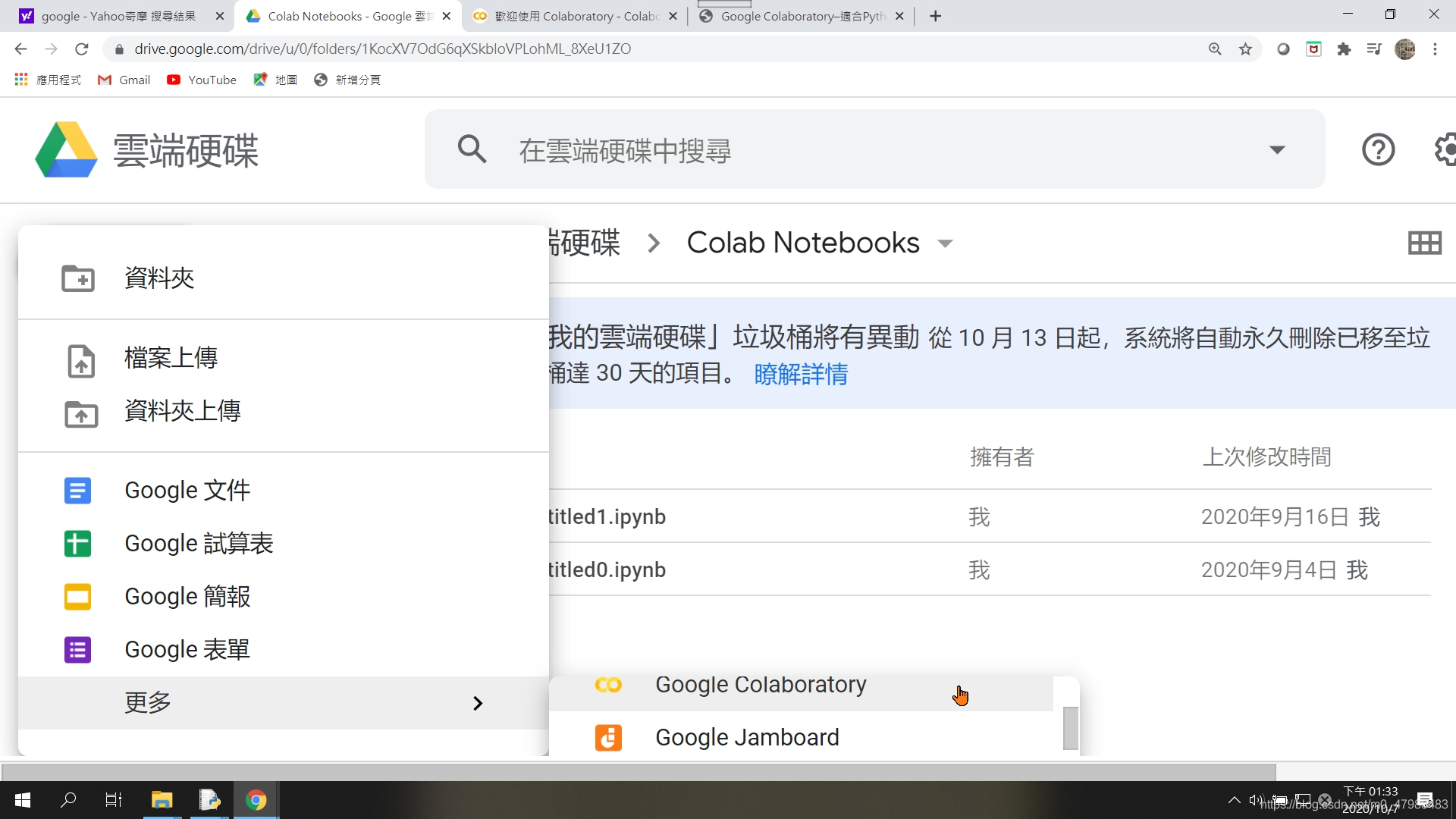Select Google 文件 to create a document

pos(187,490)
